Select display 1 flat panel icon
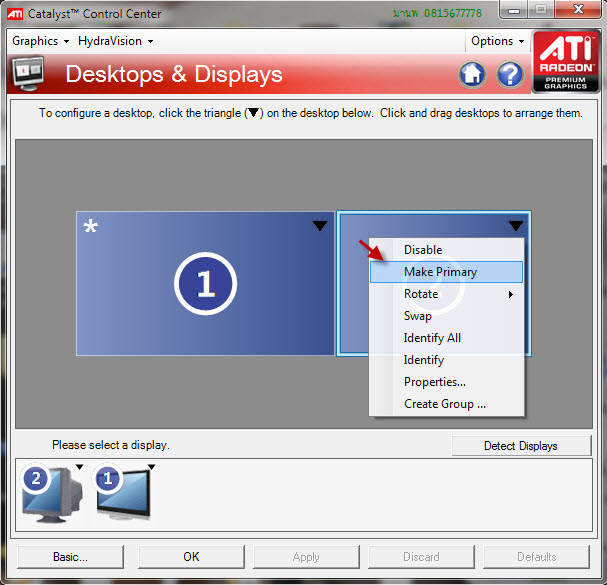The image size is (607, 585). click(x=123, y=492)
